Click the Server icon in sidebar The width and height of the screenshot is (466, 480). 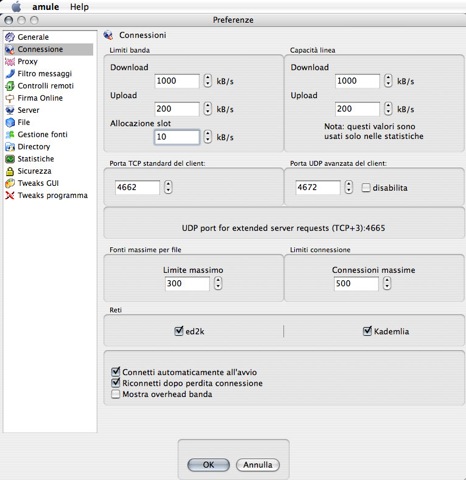coord(10,110)
